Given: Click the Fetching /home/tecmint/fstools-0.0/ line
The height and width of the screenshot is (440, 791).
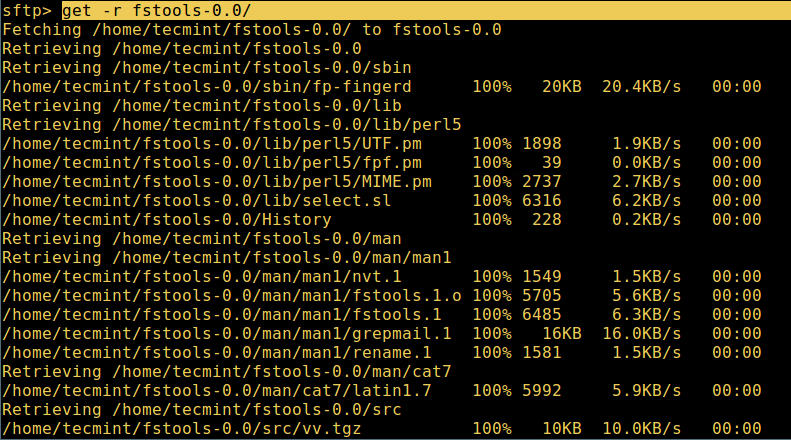Looking at the screenshot, I should [252, 30].
